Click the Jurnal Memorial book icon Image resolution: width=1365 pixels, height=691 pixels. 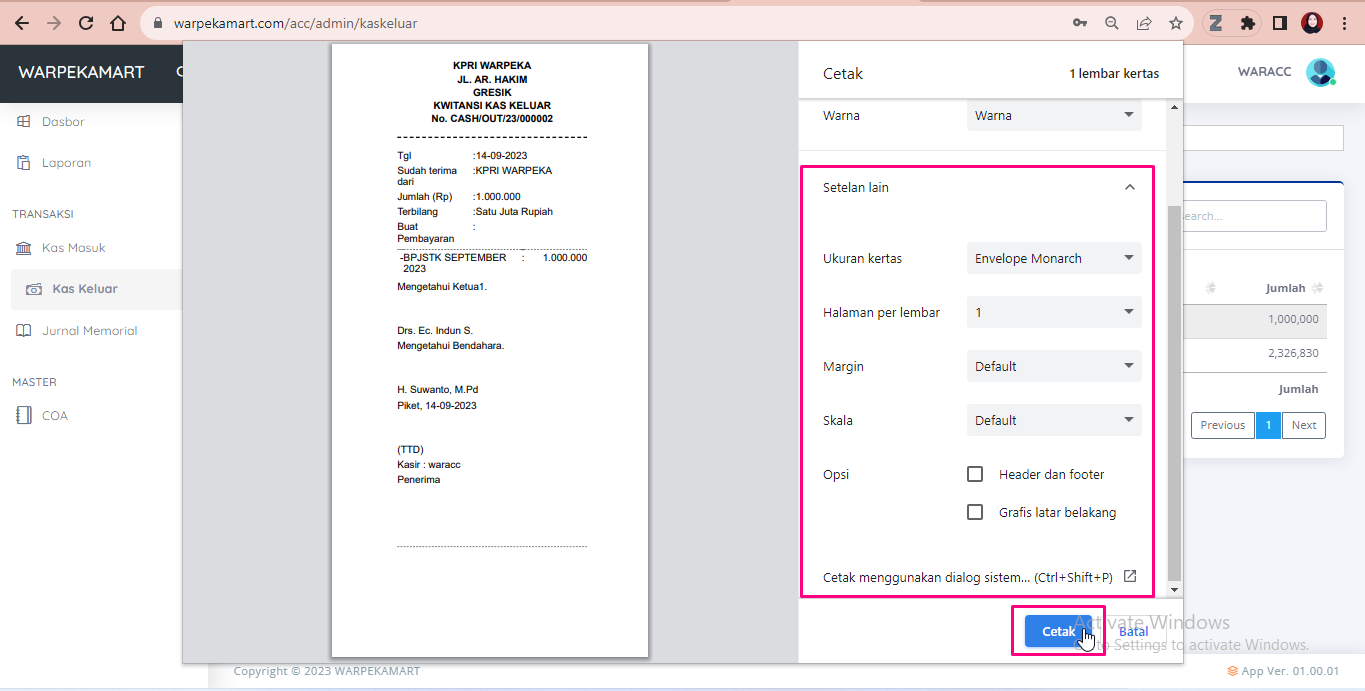[x=24, y=331]
